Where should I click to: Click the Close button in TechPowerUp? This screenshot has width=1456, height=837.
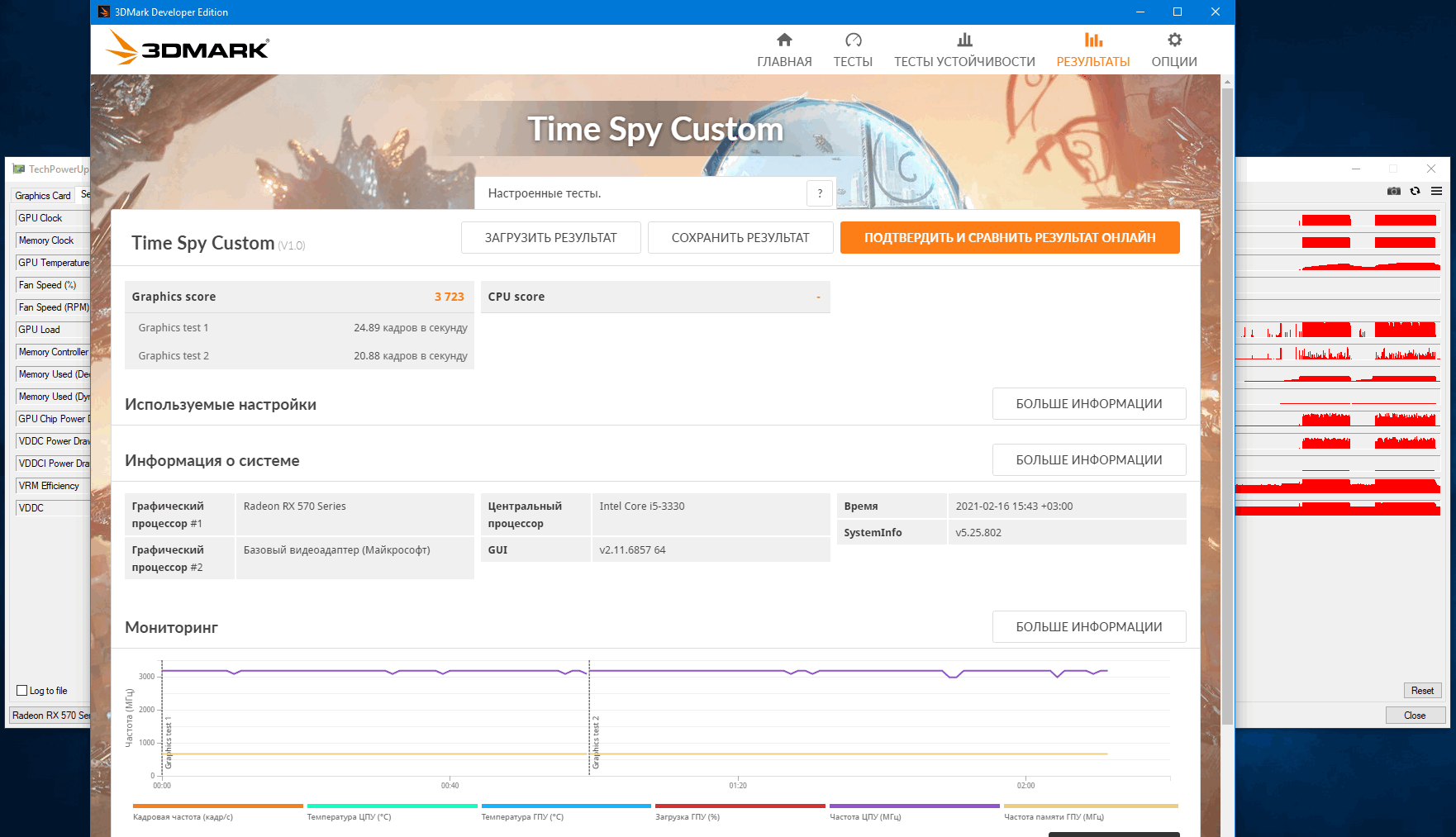point(1415,716)
